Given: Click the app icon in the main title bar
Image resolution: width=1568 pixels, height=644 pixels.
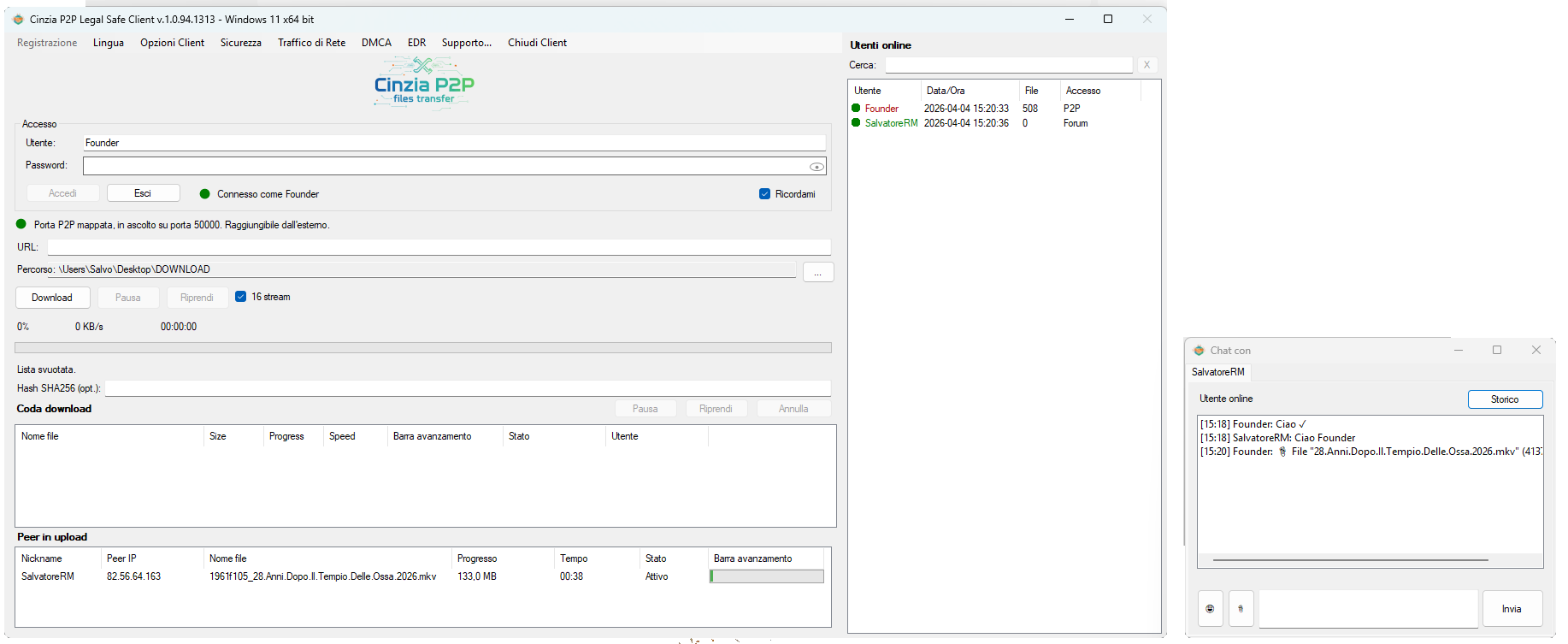Looking at the screenshot, I should pyautogui.click(x=18, y=19).
